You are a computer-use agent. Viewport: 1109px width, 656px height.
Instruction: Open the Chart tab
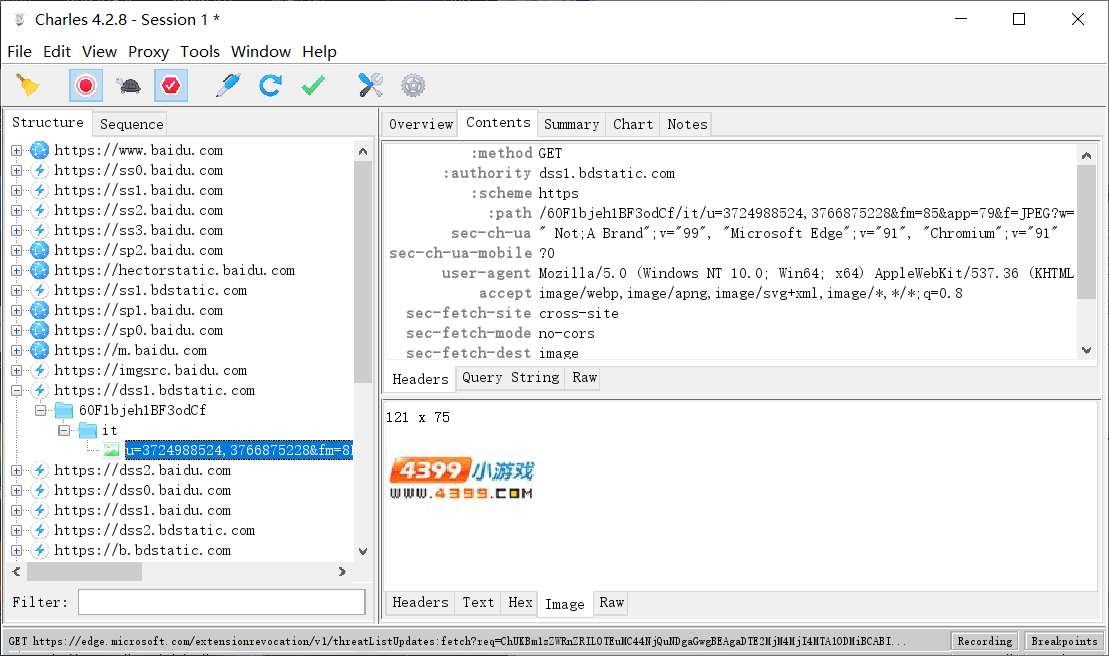click(x=633, y=124)
